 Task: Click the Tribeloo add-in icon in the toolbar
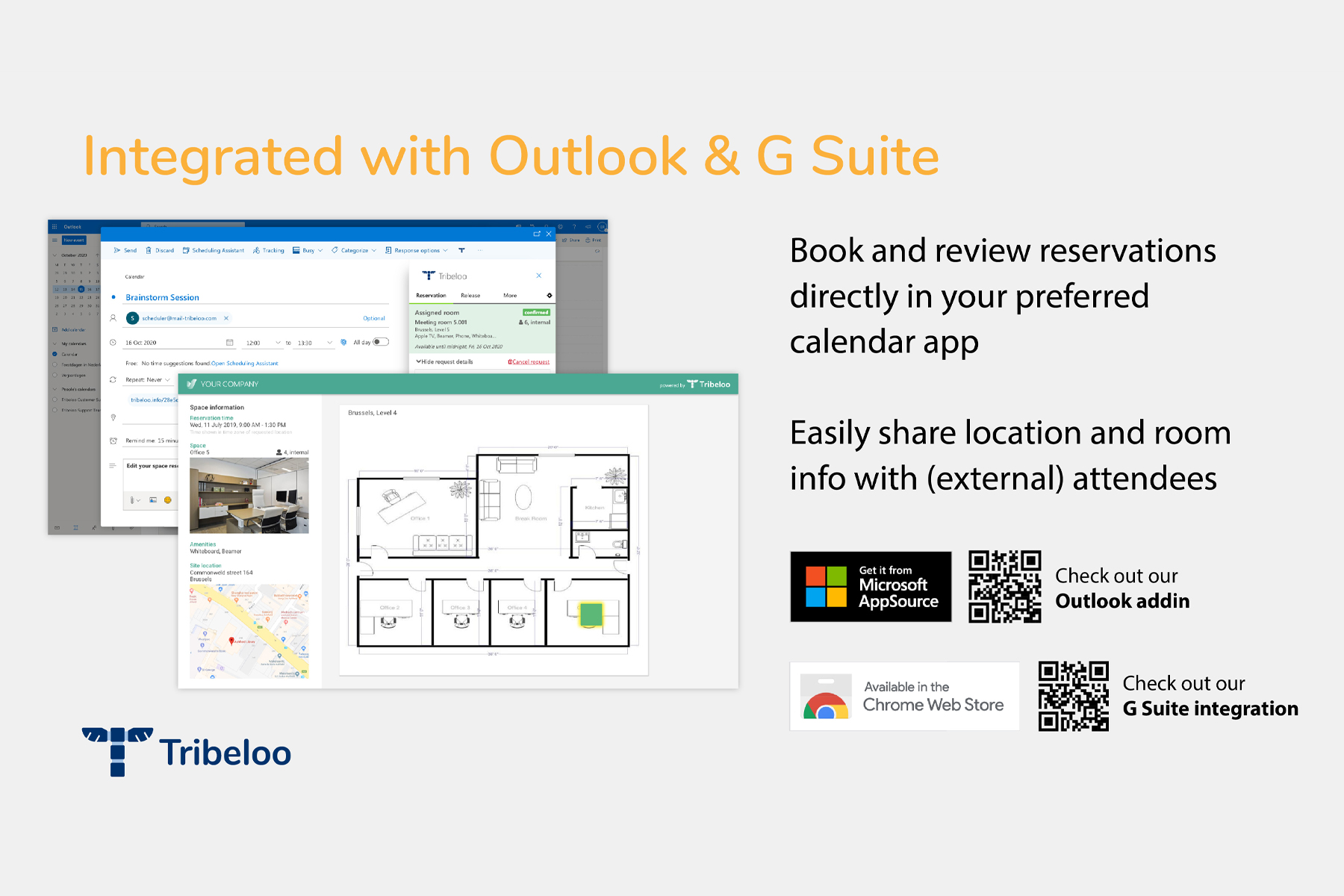(461, 251)
